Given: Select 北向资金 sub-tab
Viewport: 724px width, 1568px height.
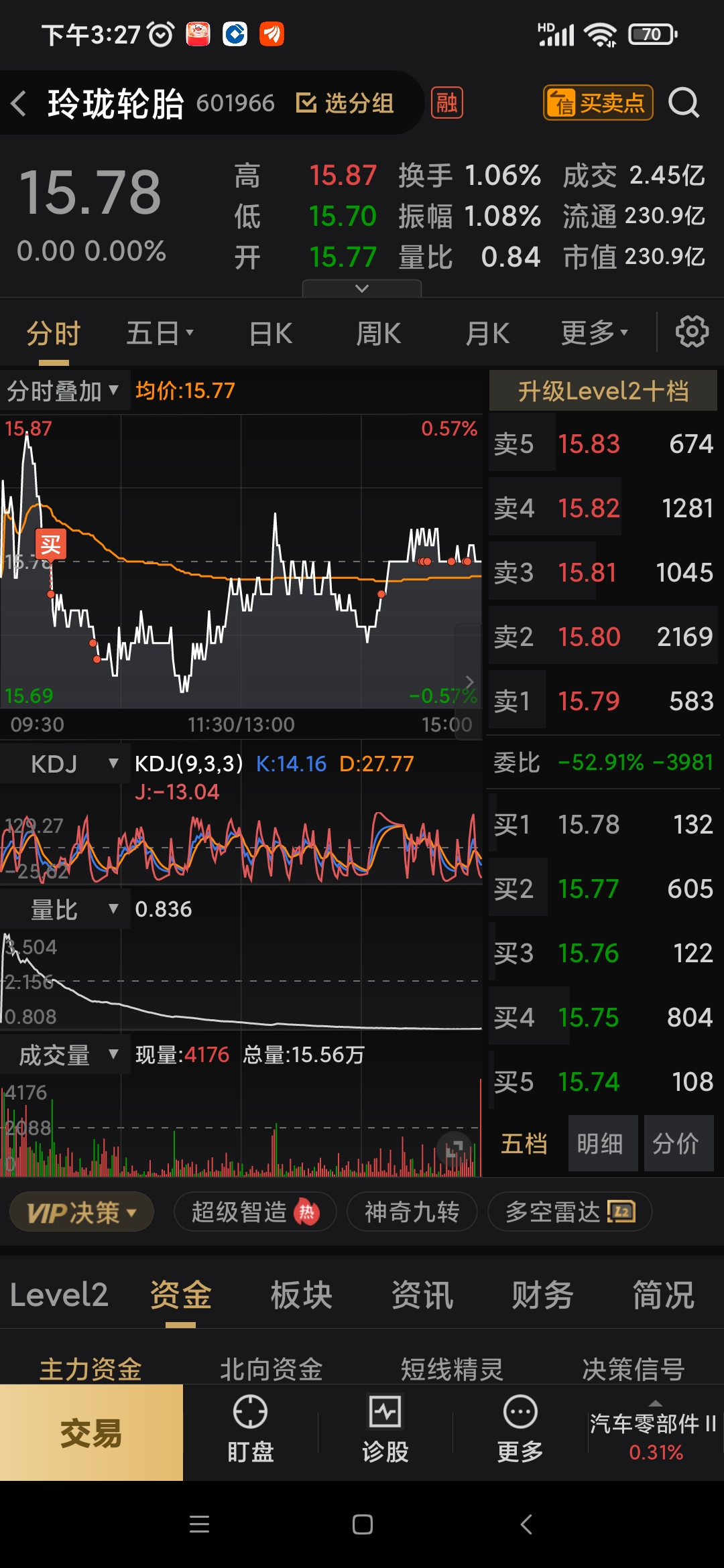Looking at the screenshot, I should pos(271,1368).
